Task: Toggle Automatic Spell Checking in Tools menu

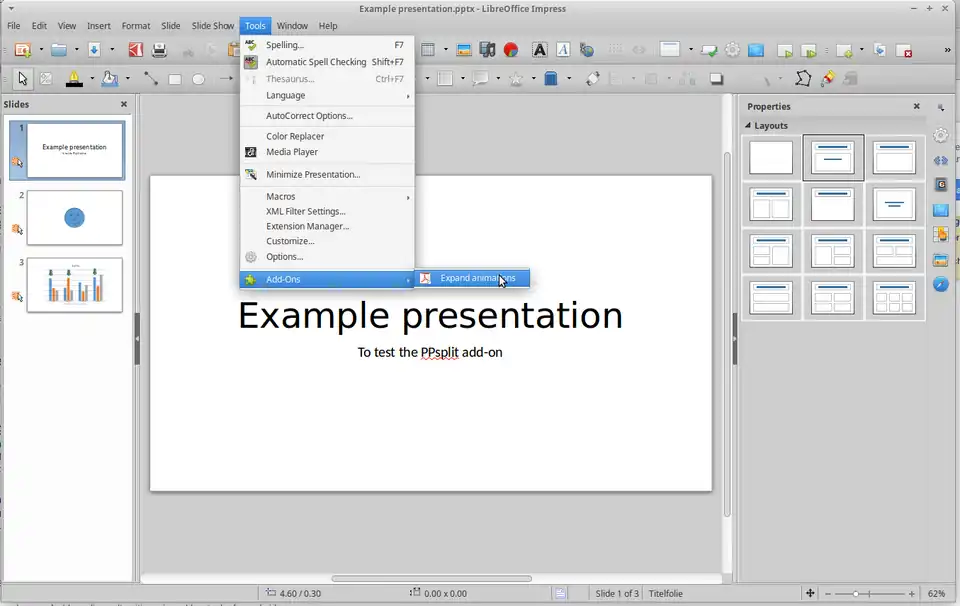Action: pos(316,62)
